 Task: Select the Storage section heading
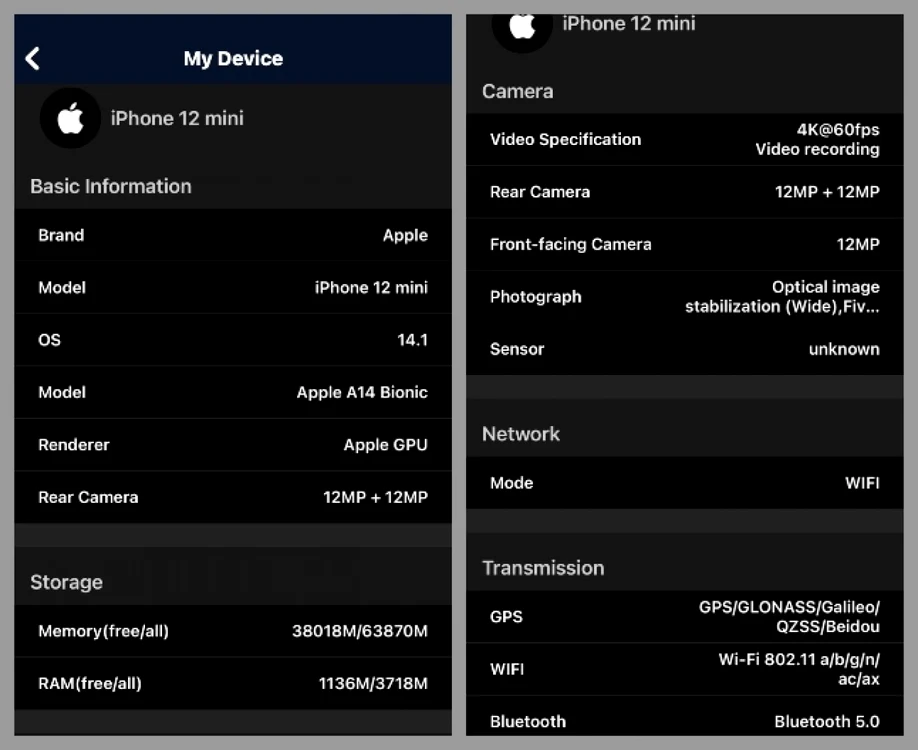pos(66,582)
